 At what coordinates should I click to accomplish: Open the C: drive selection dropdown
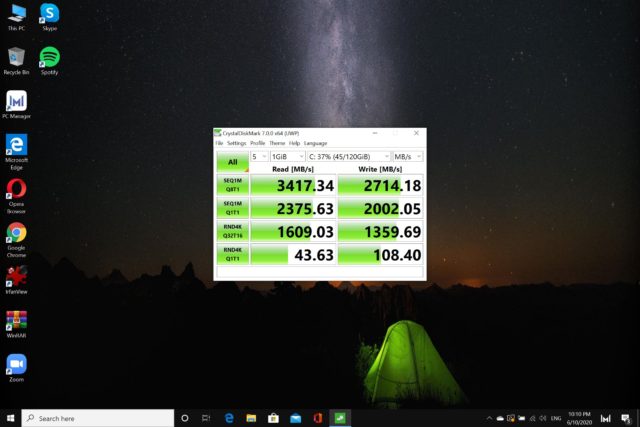tap(349, 156)
